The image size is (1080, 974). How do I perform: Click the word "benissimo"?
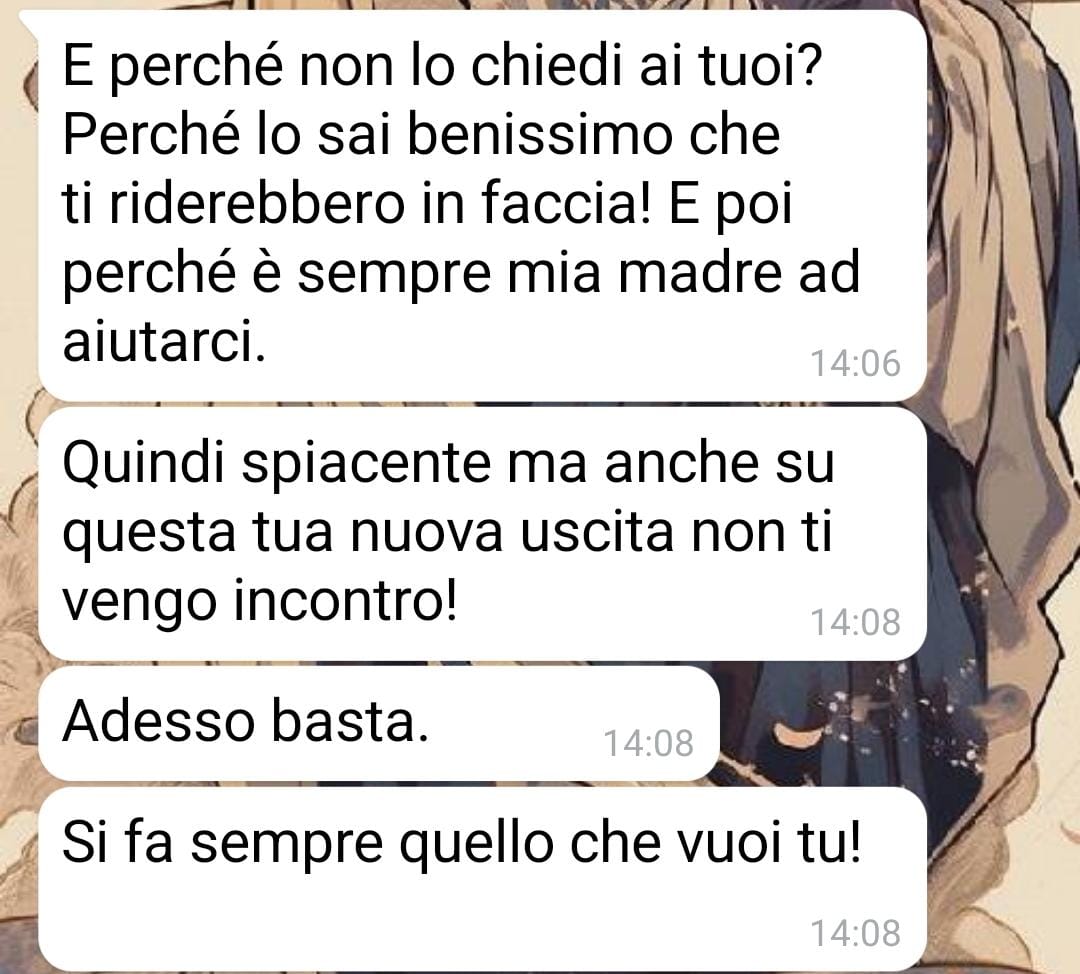[539, 134]
